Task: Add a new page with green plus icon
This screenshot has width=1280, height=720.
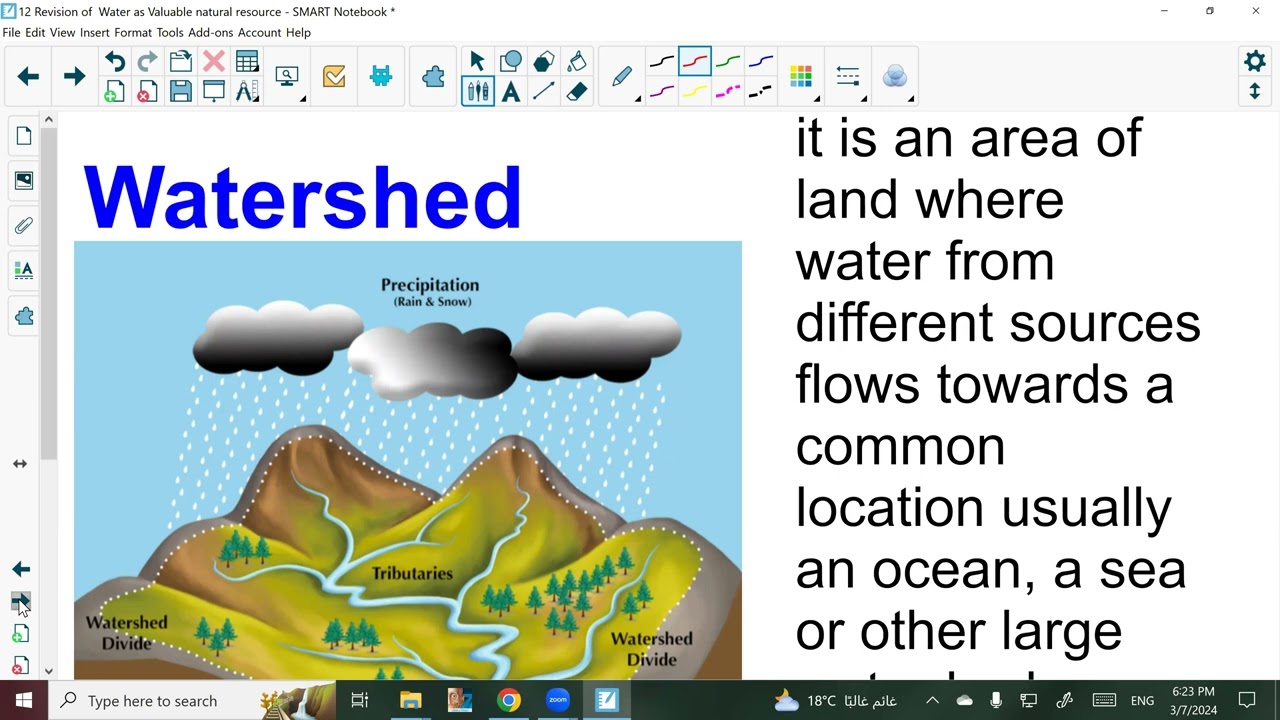Action: pos(115,92)
